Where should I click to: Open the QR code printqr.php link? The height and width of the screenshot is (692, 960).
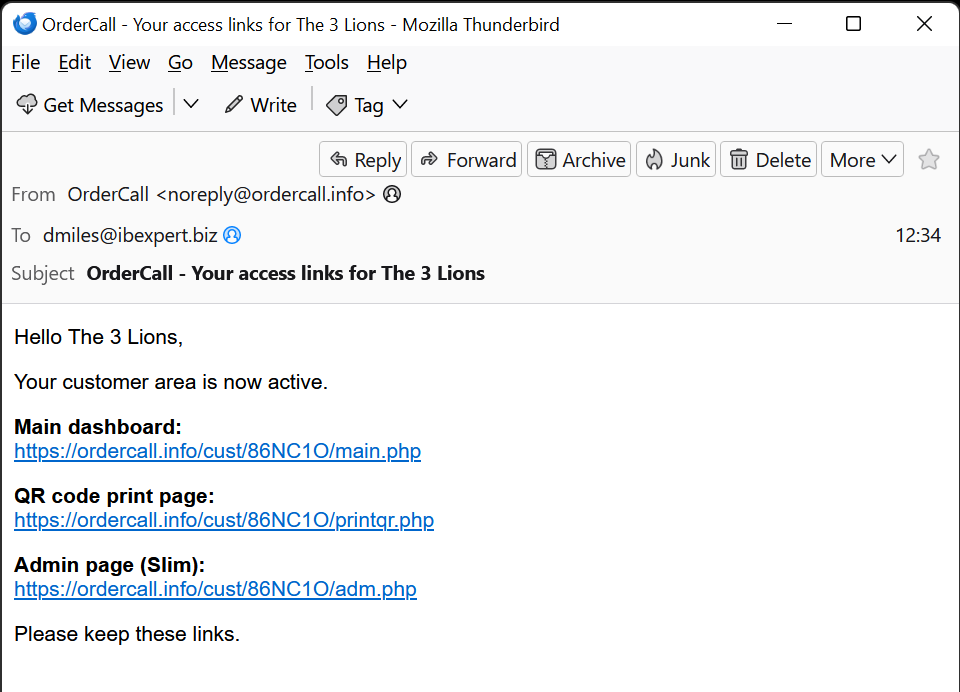(224, 520)
